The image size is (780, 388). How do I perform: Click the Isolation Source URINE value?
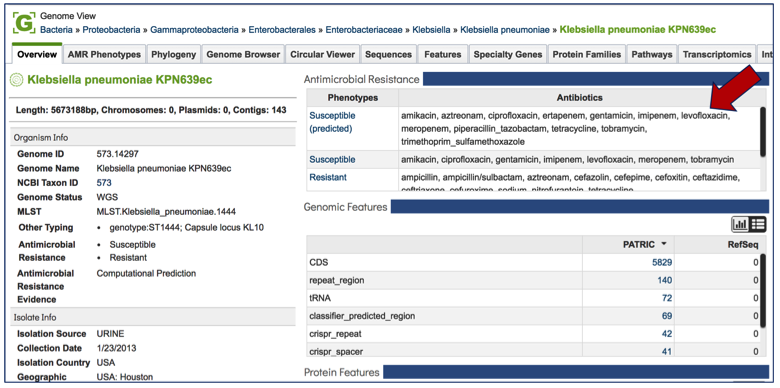pyautogui.click(x=109, y=334)
